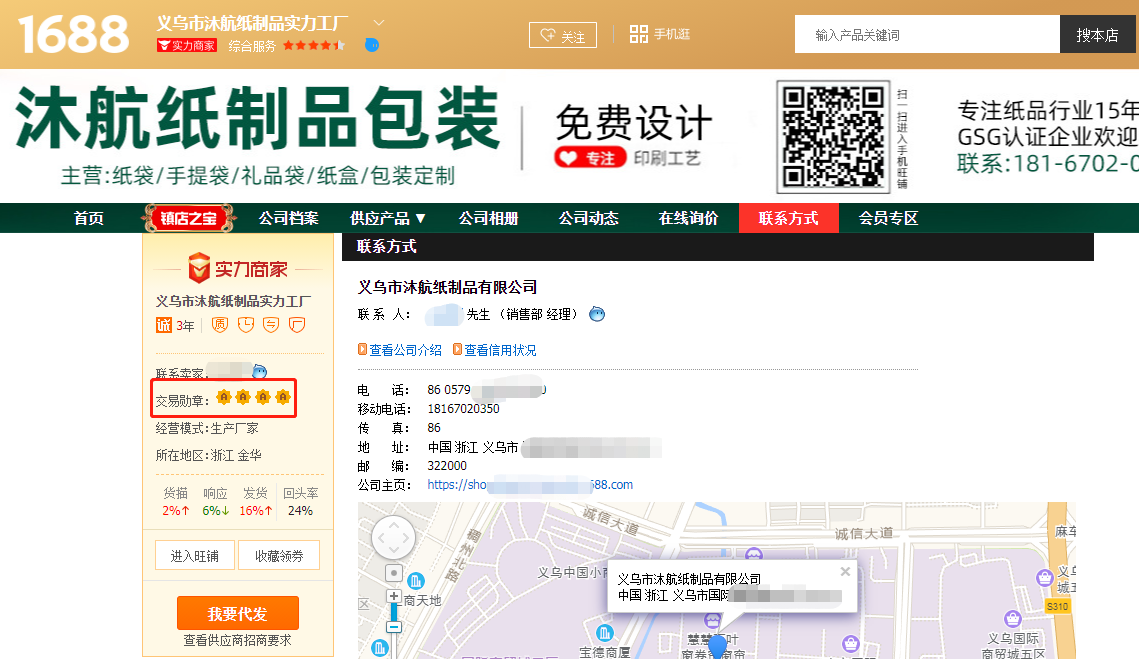
Task: Click the blue Wangwang icon in header
Action: [x=371, y=45]
